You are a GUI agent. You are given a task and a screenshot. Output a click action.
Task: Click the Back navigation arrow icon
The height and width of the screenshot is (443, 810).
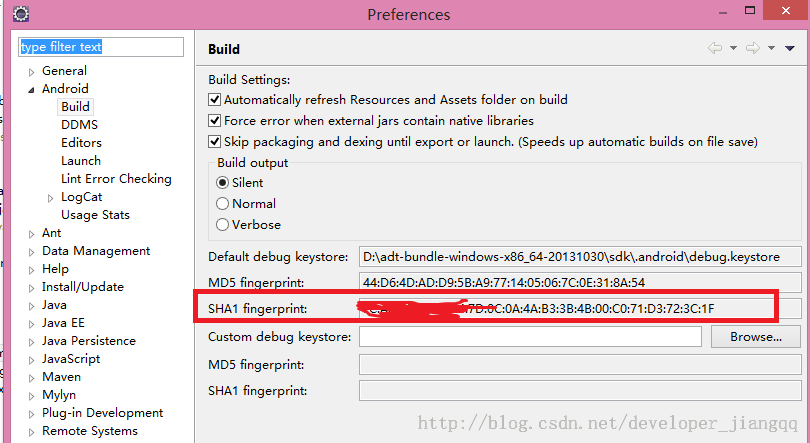click(x=714, y=48)
